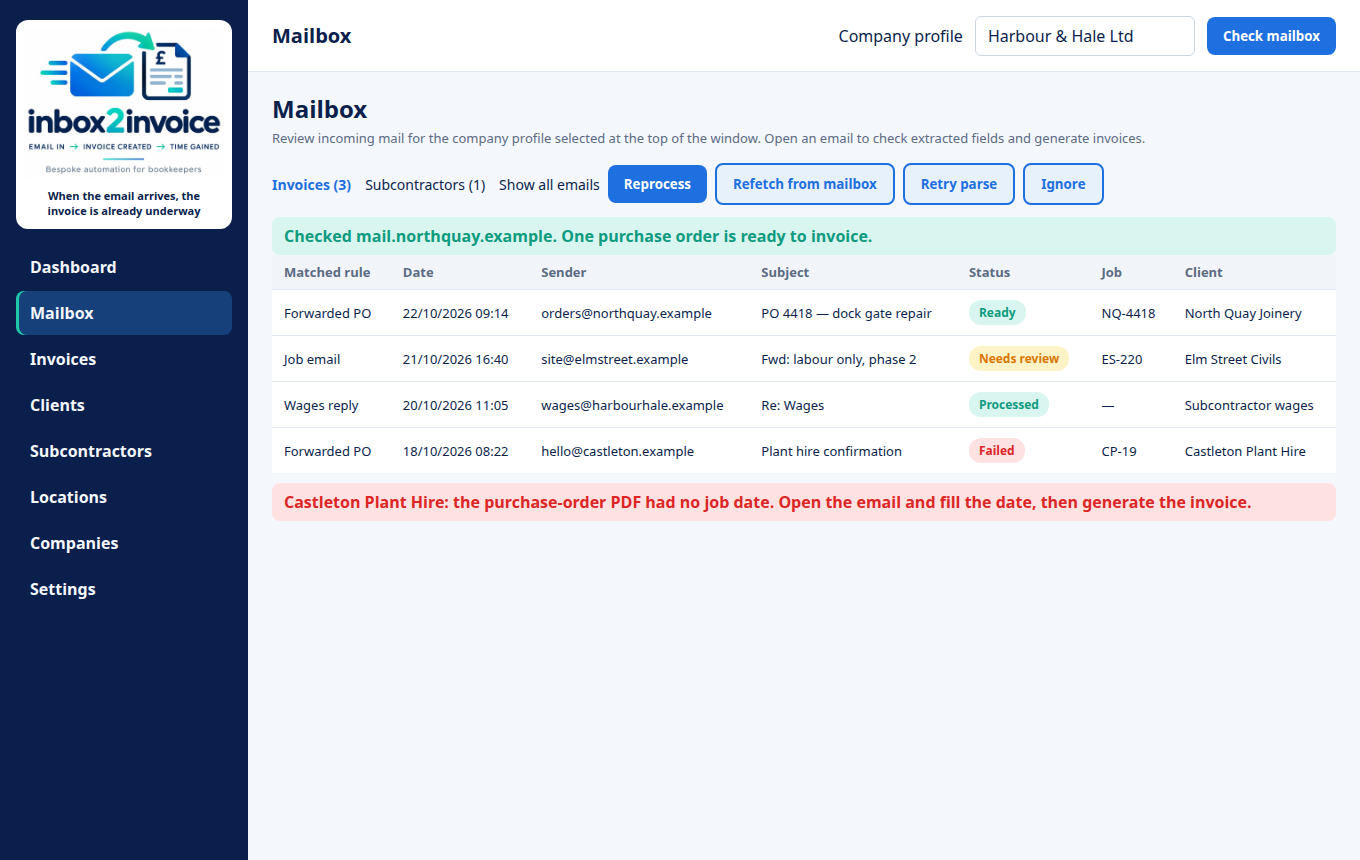Select the Show all emails tab
This screenshot has height=860, width=1360.
pyautogui.click(x=549, y=185)
